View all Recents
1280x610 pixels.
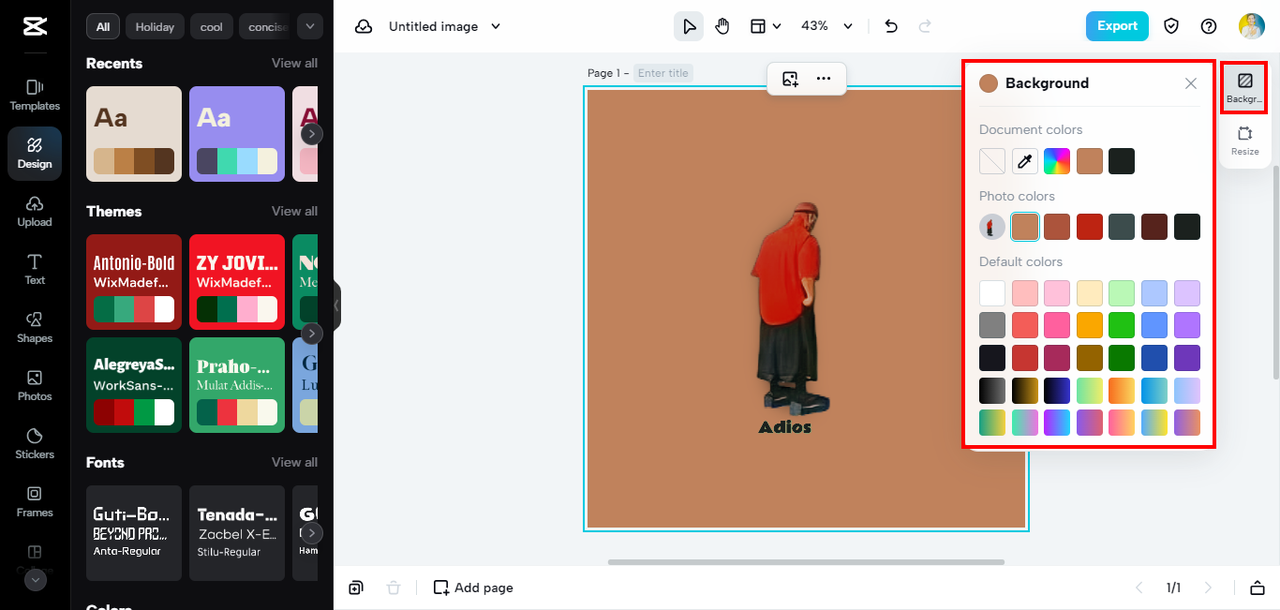point(295,63)
